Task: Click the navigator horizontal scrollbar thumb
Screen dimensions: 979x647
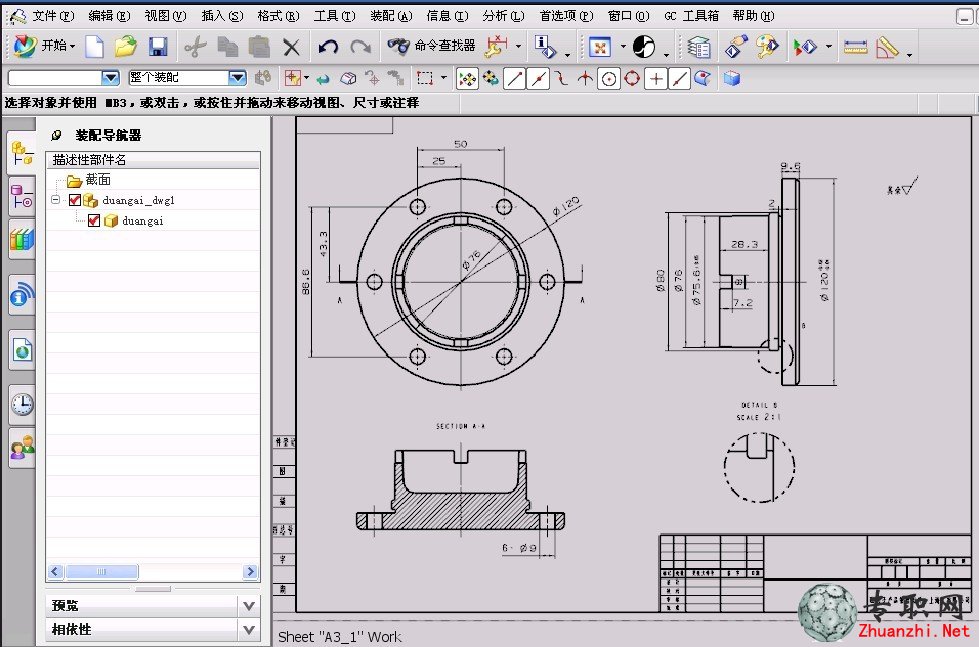Action: pos(102,571)
